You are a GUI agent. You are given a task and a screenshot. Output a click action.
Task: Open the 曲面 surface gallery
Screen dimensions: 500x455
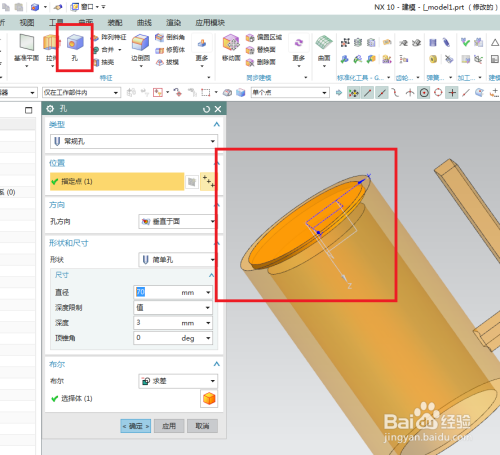click(324, 50)
